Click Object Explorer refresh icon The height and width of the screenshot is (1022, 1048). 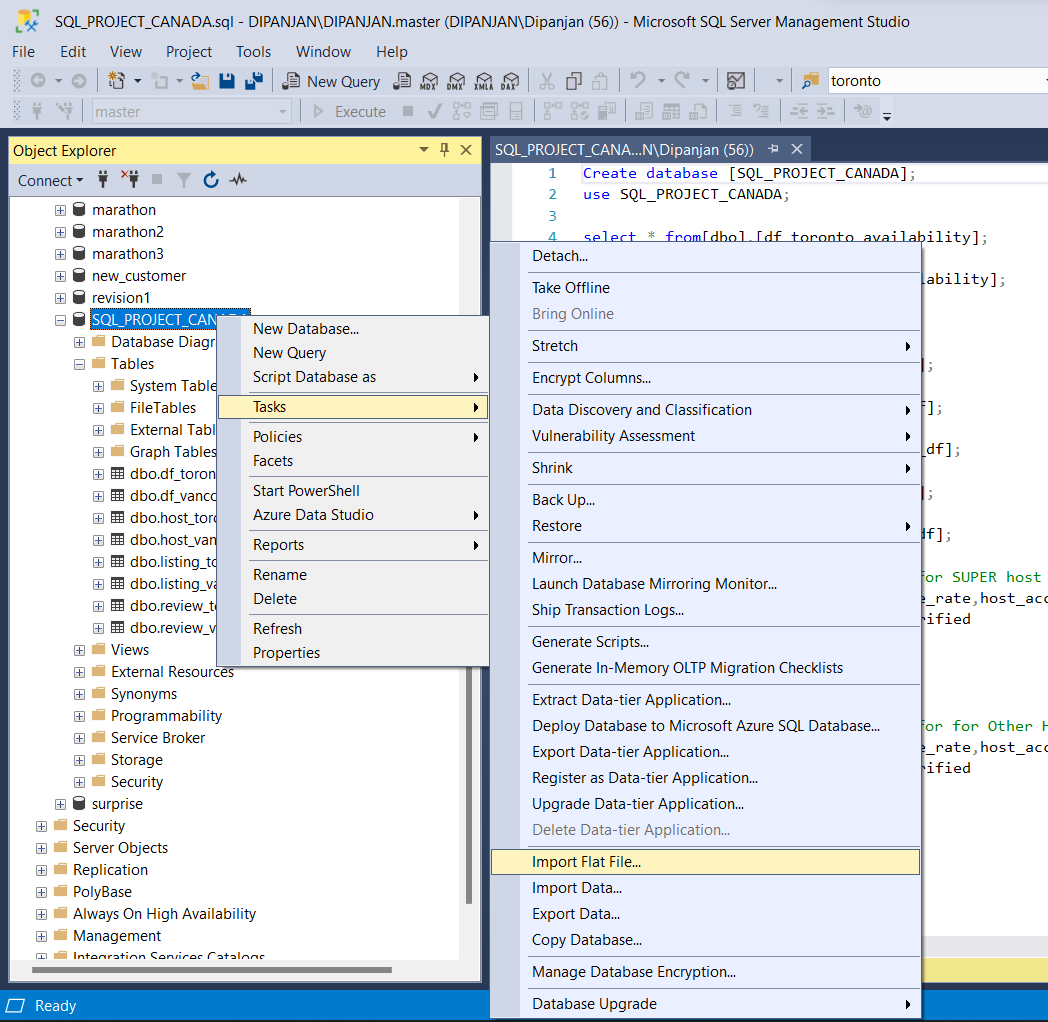point(211,179)
